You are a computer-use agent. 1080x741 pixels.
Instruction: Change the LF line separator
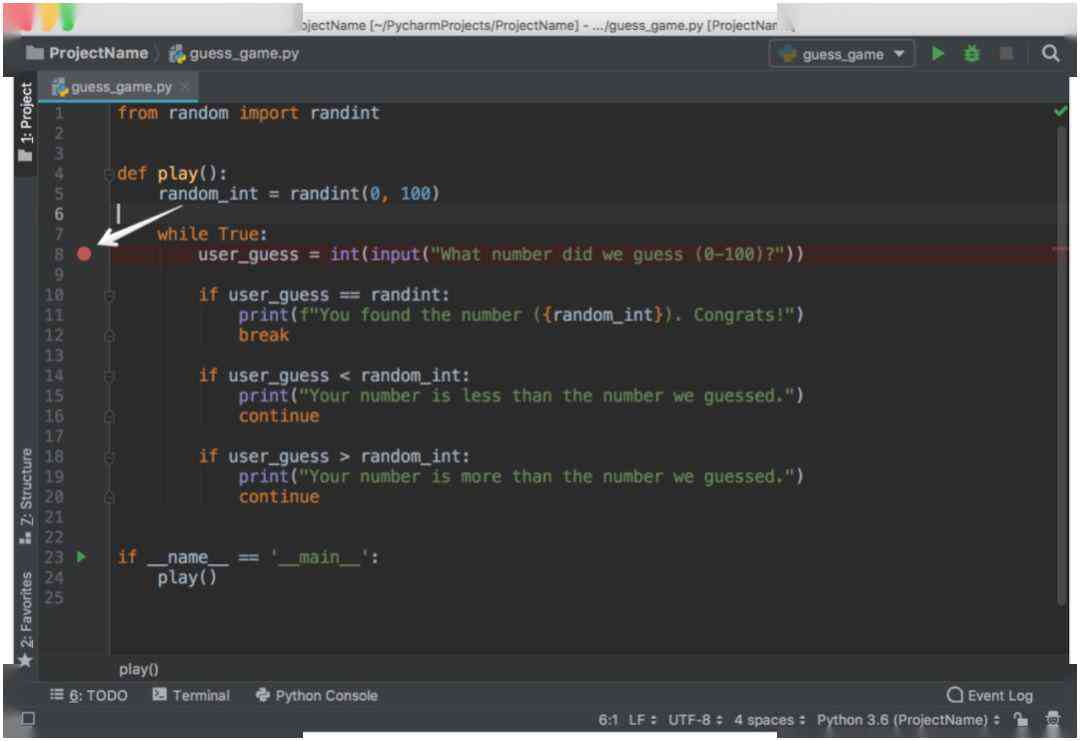[x=643, y=720]
